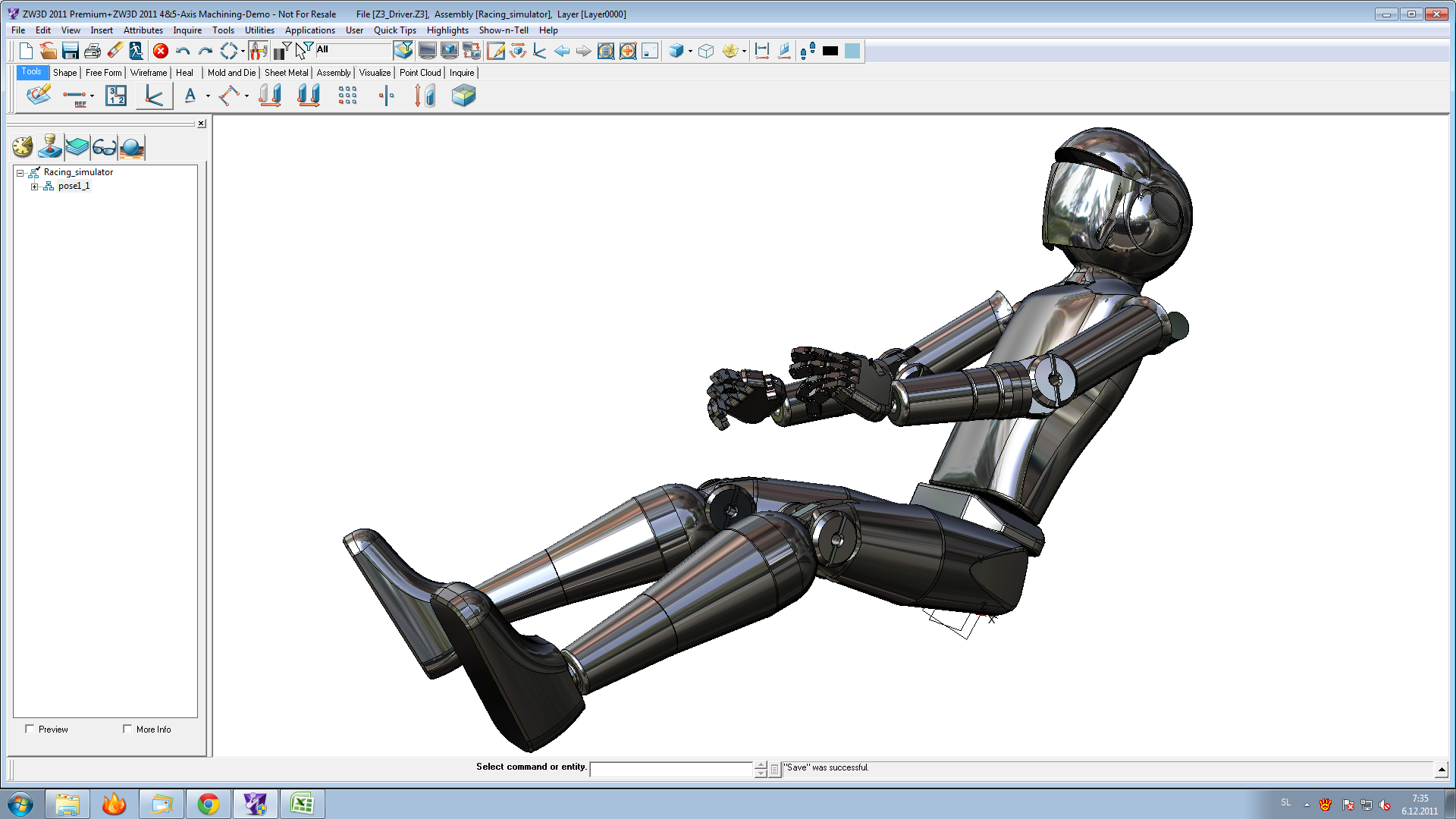Image resolution: width=1456 pixels, height=819 pixels.
Task: Save the file with floppy icon
Action: coord(71,51)
